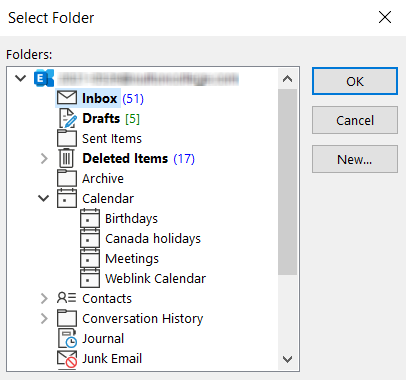Click the Drafts pencil-and-page icon
The height and width of the screenshot is (380, 406).
point(68,118)
